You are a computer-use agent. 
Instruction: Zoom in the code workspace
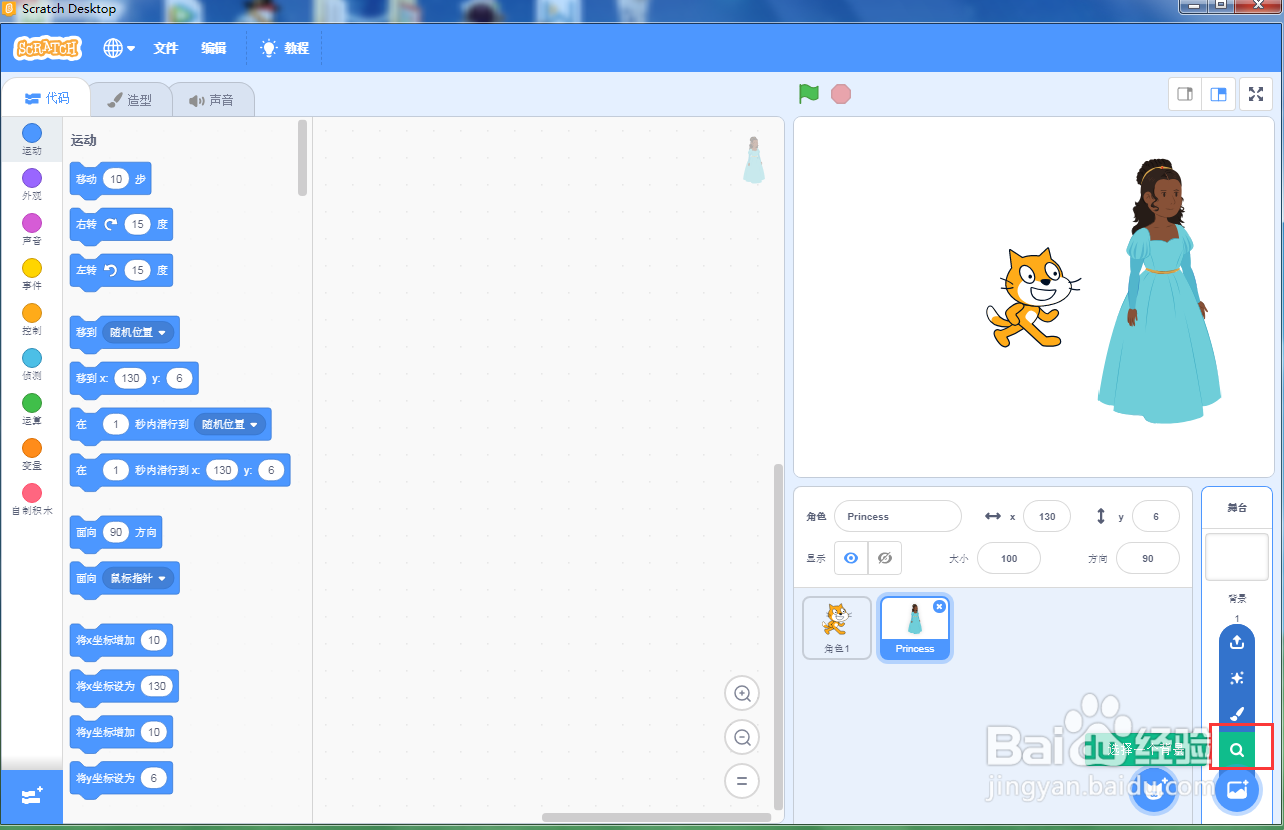click(742, 693)
